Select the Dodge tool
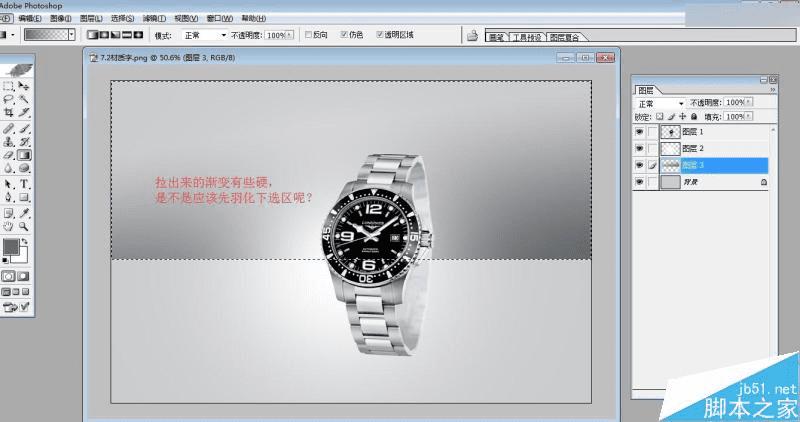Screen dimensions: 800x422 (24, 168)
